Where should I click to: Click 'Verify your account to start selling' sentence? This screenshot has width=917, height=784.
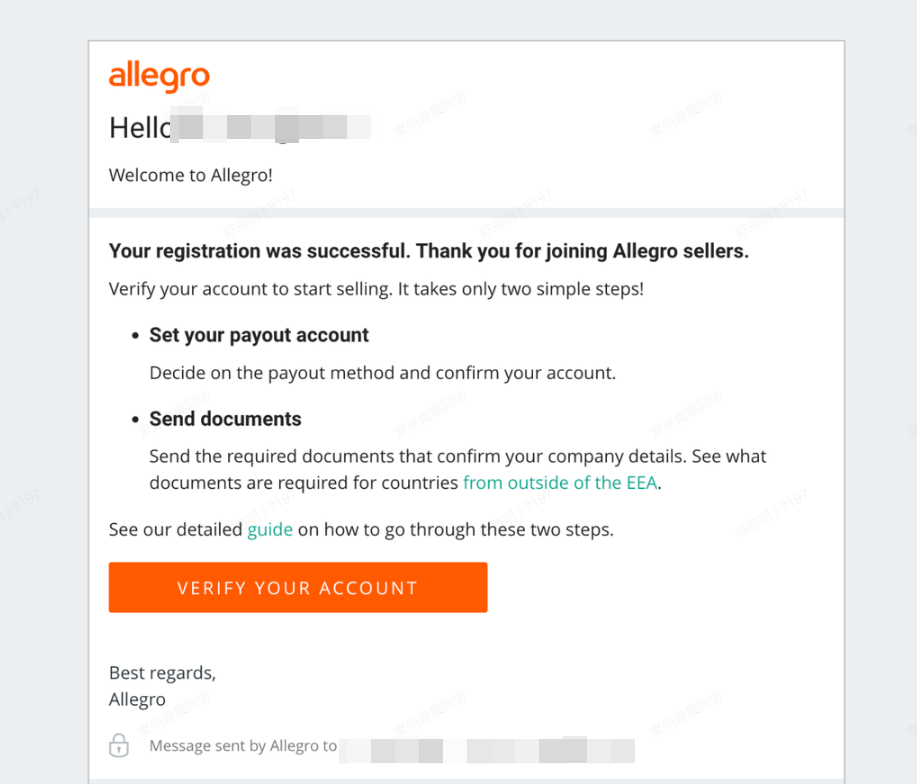coord(375,290)
